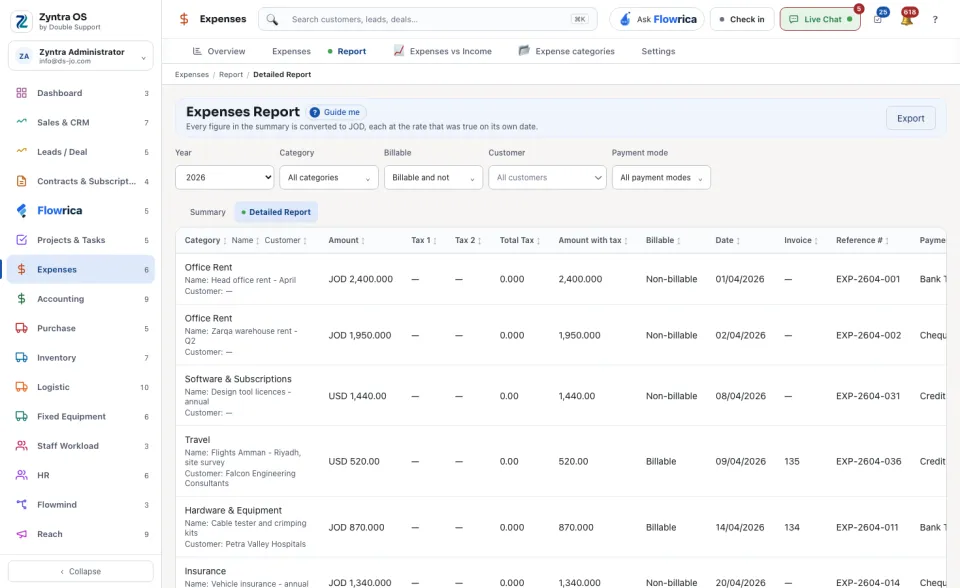Open Leads / Deal sidebar icon
Viewport: 960px width, 588px height.
coord(21,152)
